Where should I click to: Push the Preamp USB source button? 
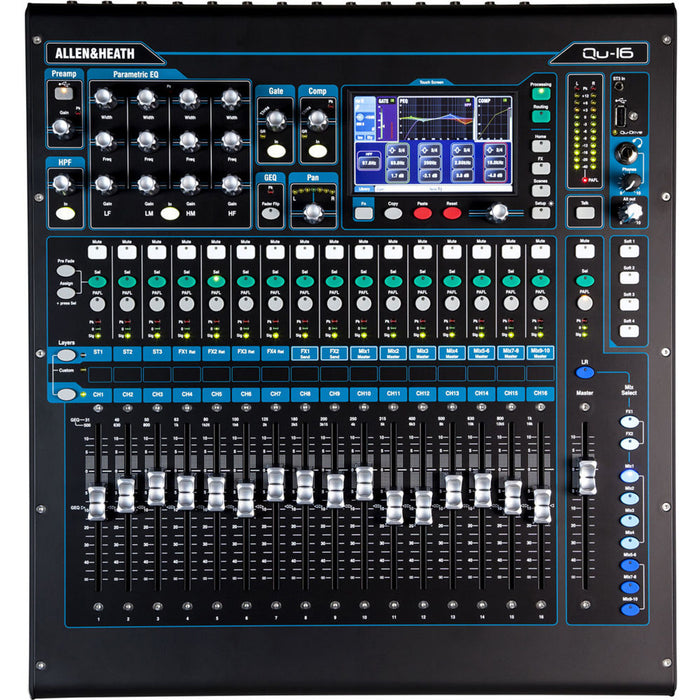coord(64,92)
